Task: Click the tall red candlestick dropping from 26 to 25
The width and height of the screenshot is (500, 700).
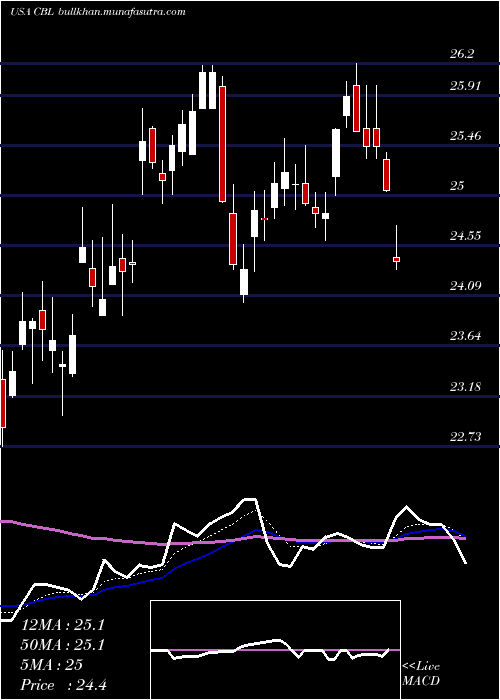Action: tap(222, 144)
